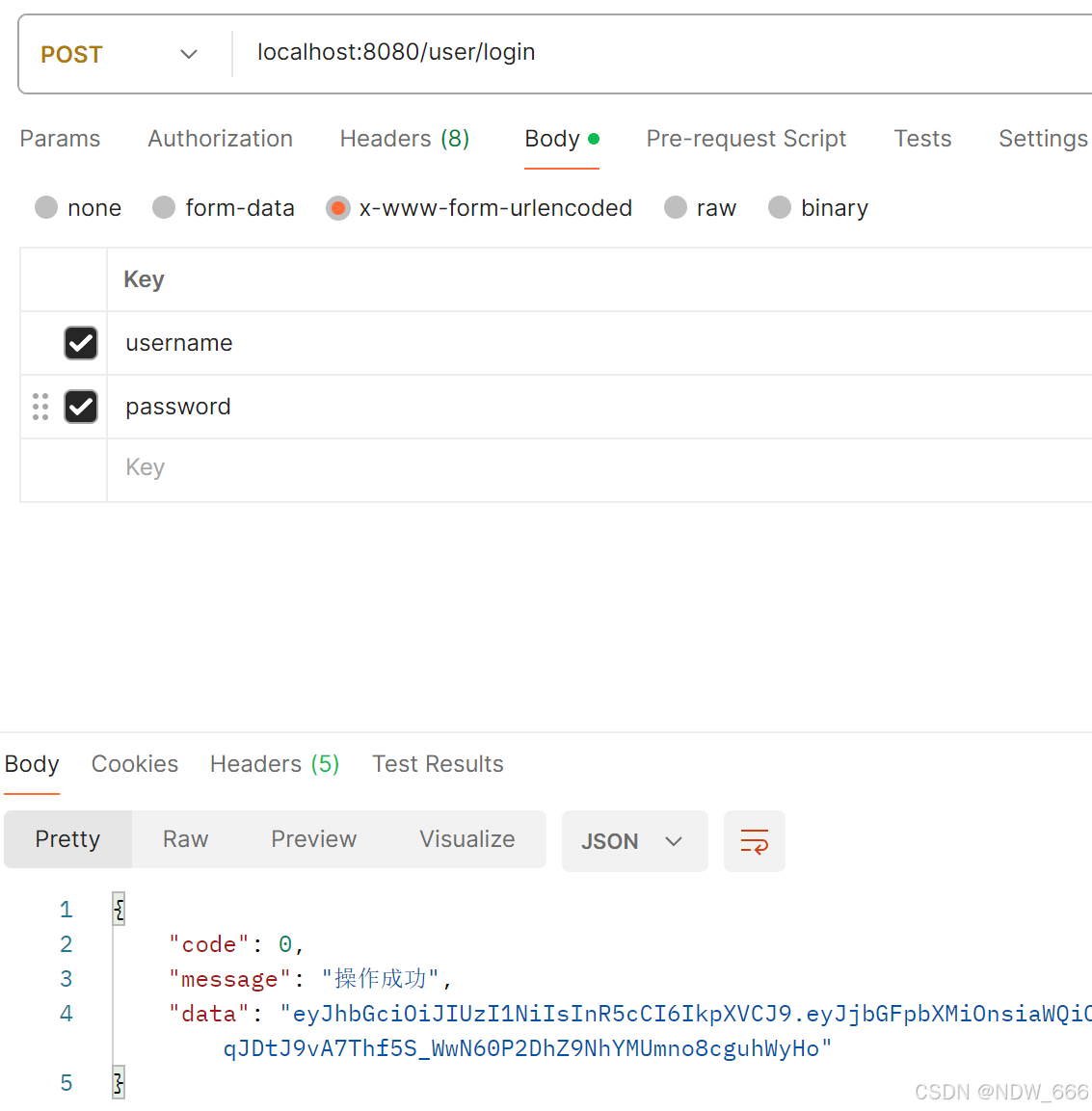
Task: Switch to the Tests tab
Action: pyautogui.click(x=922, y=139)
